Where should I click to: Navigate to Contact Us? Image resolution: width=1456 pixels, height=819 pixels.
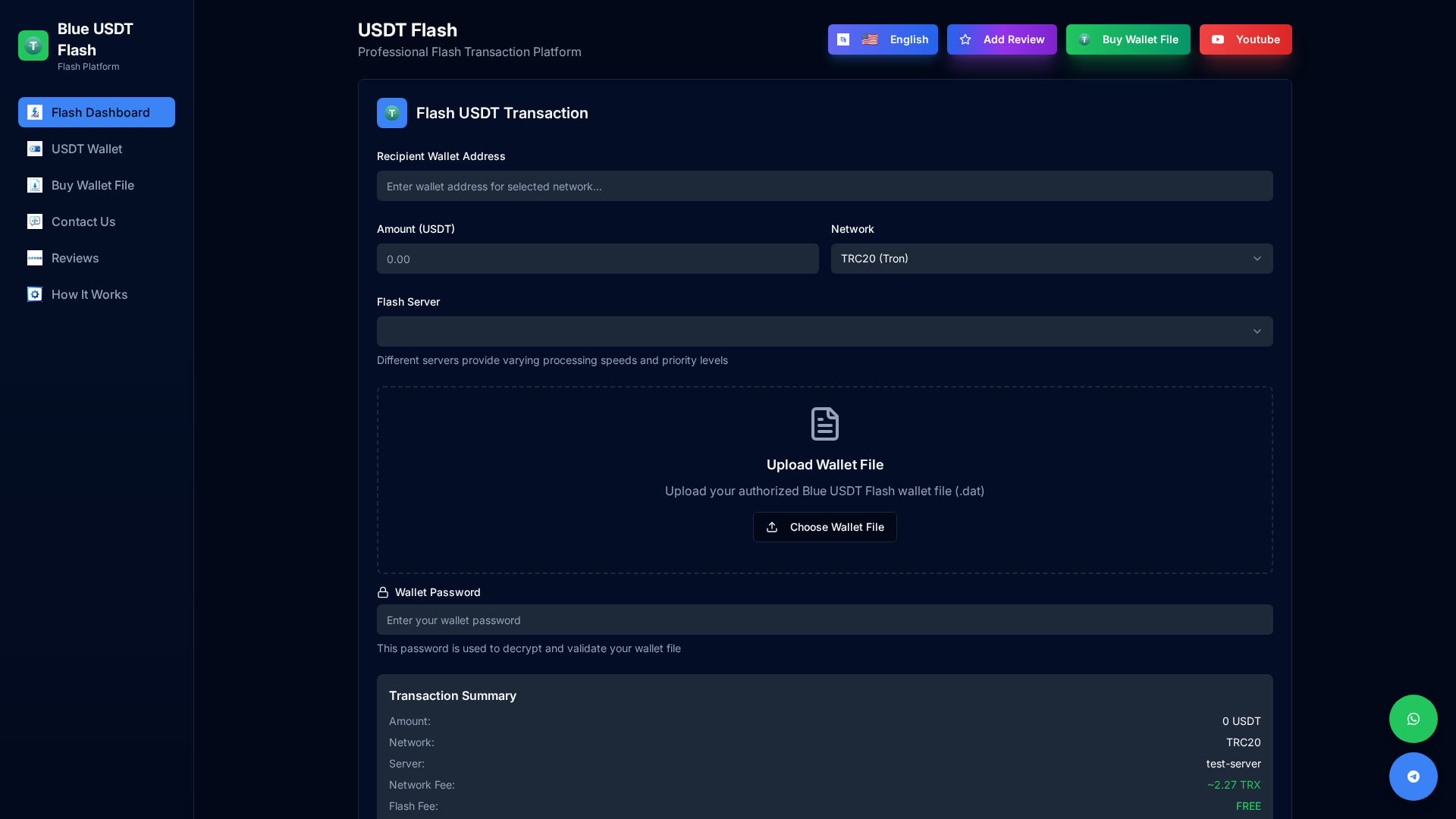[96, 221]
